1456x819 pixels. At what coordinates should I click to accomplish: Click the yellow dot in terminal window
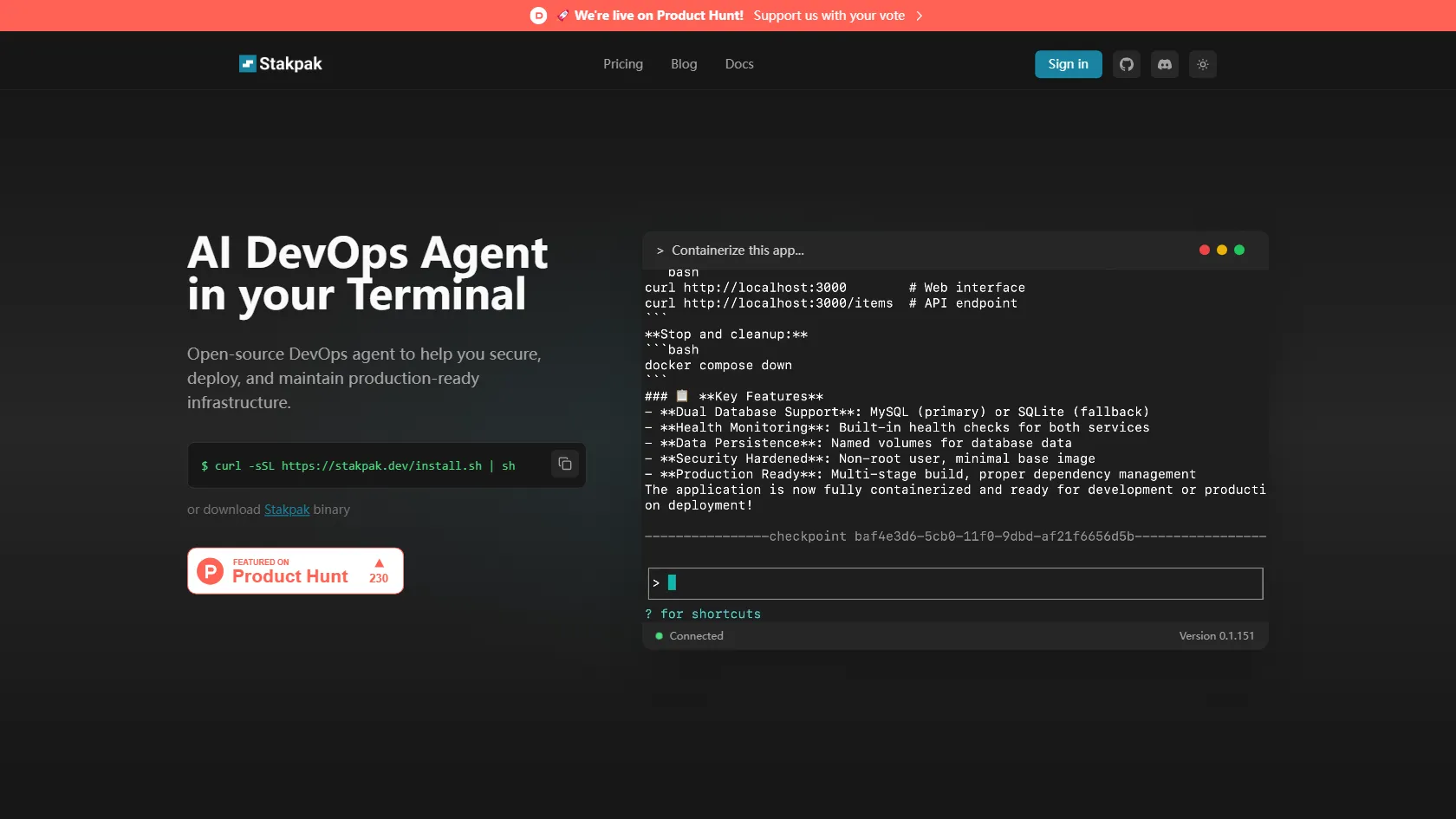[1221, 250]
